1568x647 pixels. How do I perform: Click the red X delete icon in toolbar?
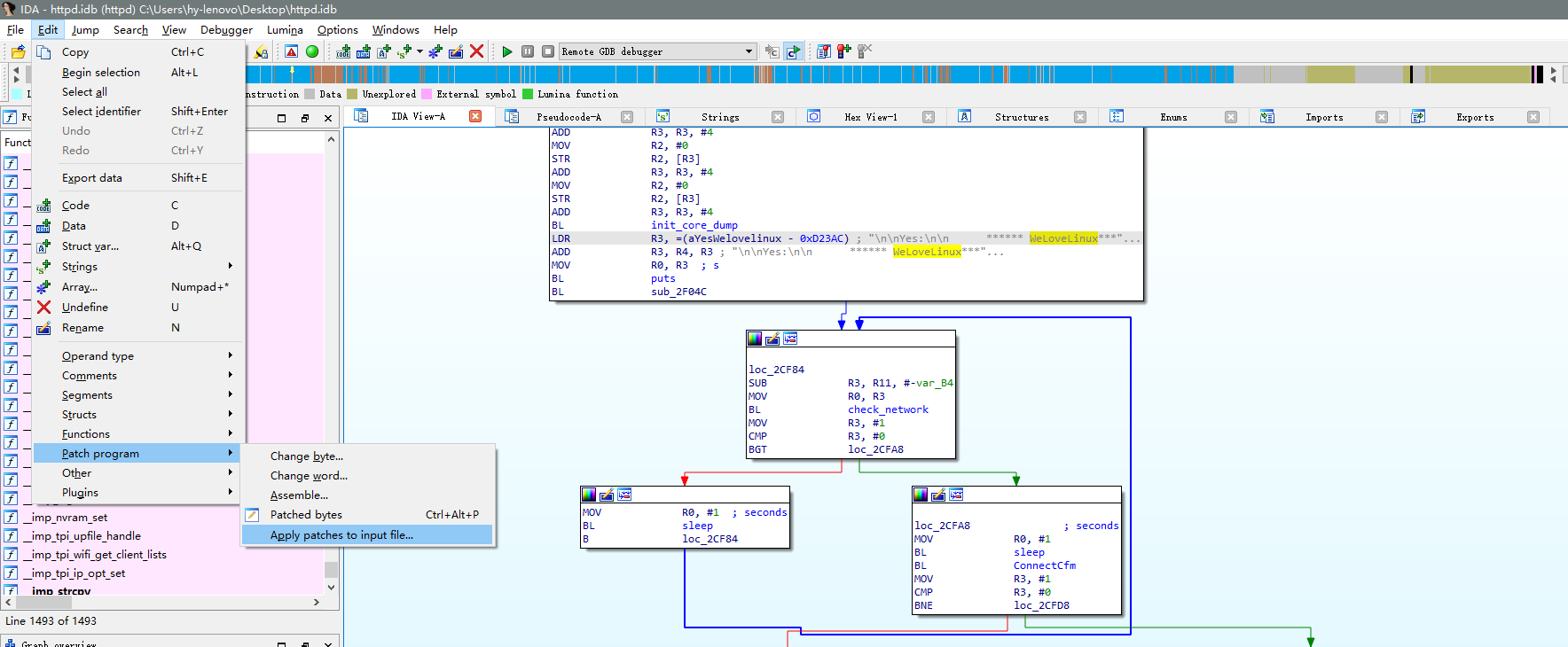coord(476,51)
